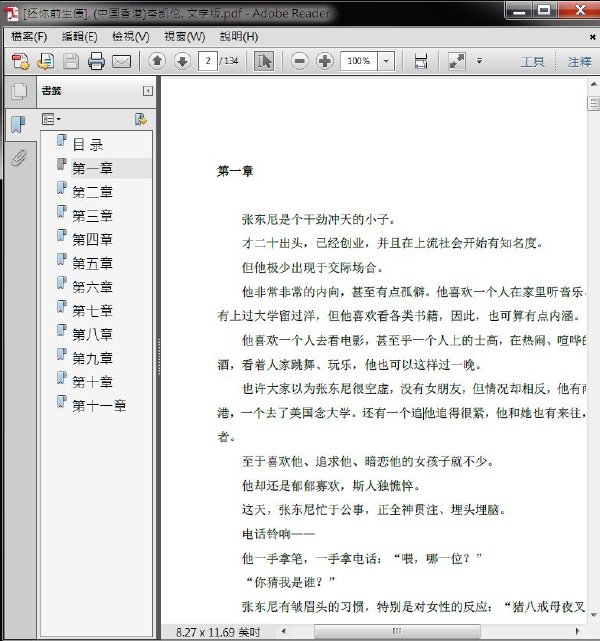This screenshot has width=600, height=641.
Task: Zoom in with the plus button
Action: tap(325, 61)
